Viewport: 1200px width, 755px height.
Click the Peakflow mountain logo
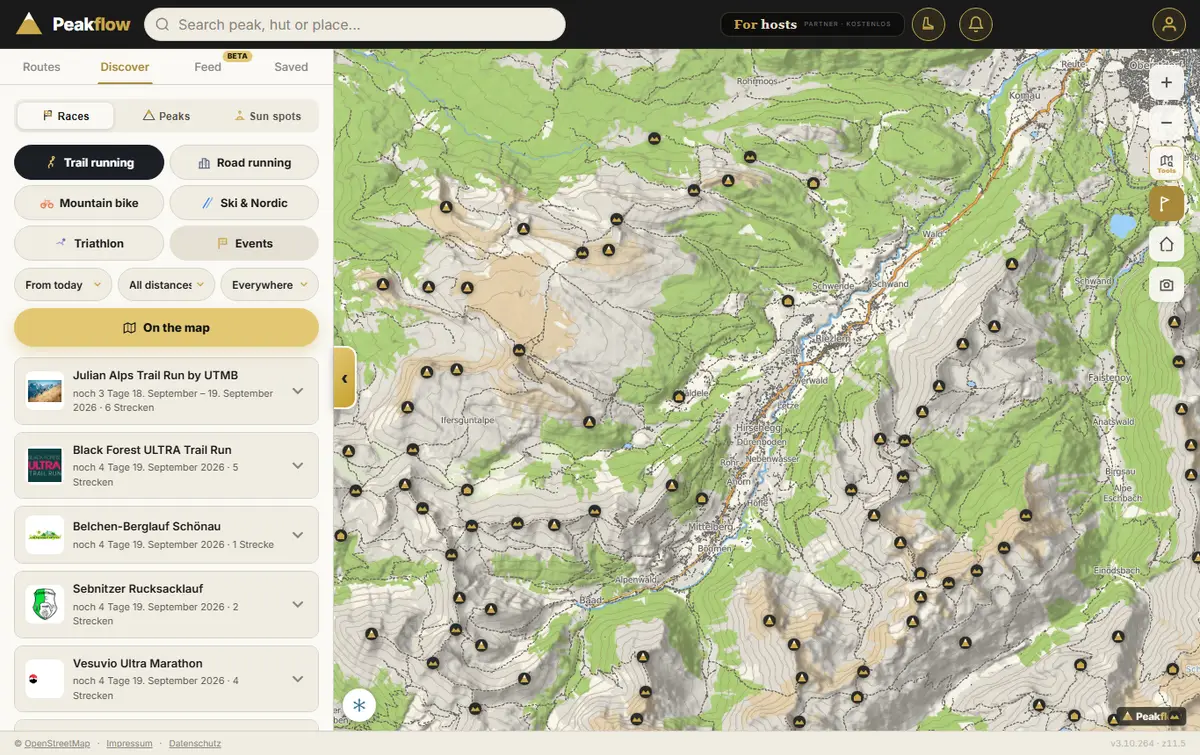pyautogui.click(x=29, y=24)
